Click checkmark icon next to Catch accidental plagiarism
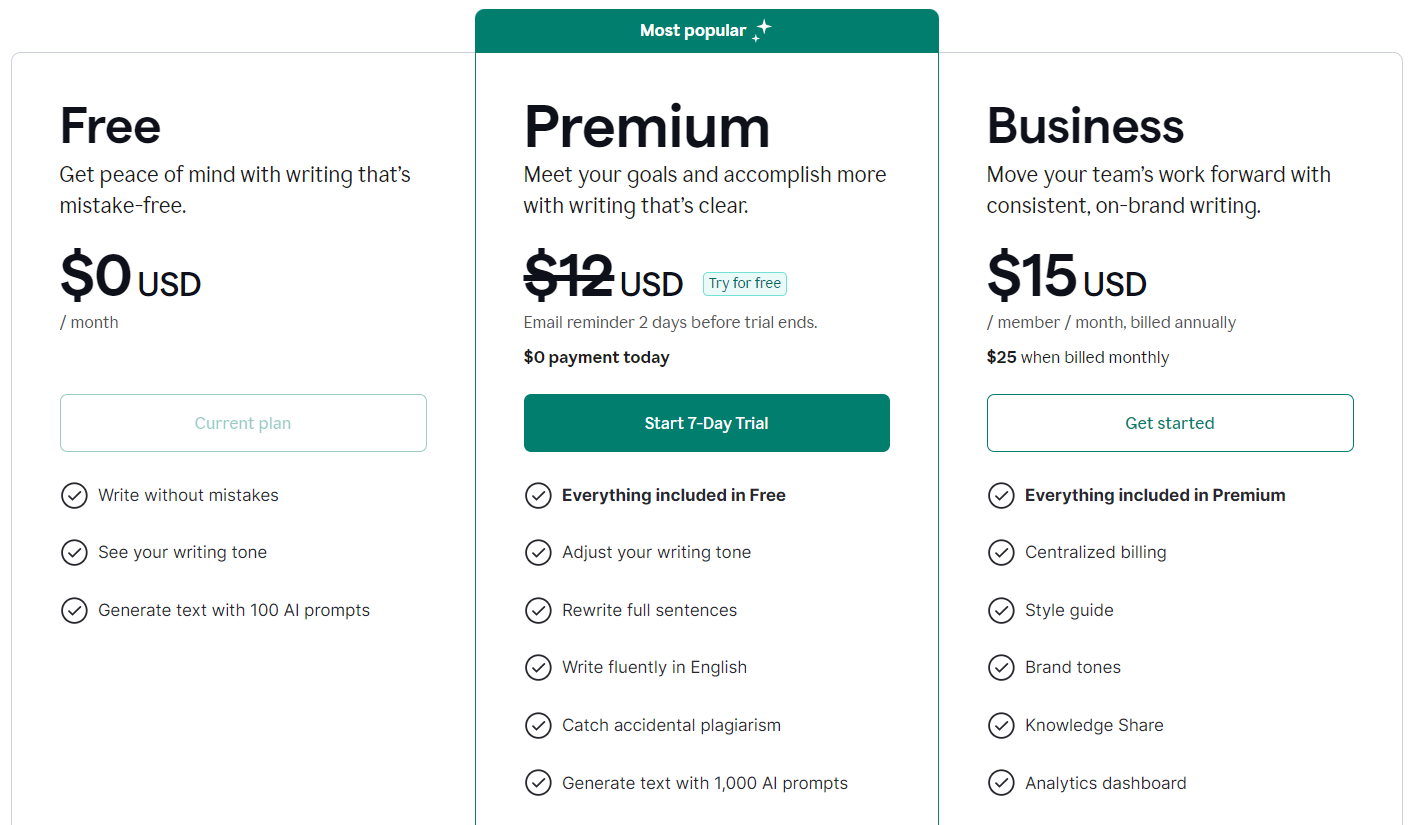1414x825 pixels. [x=538, y=726]
